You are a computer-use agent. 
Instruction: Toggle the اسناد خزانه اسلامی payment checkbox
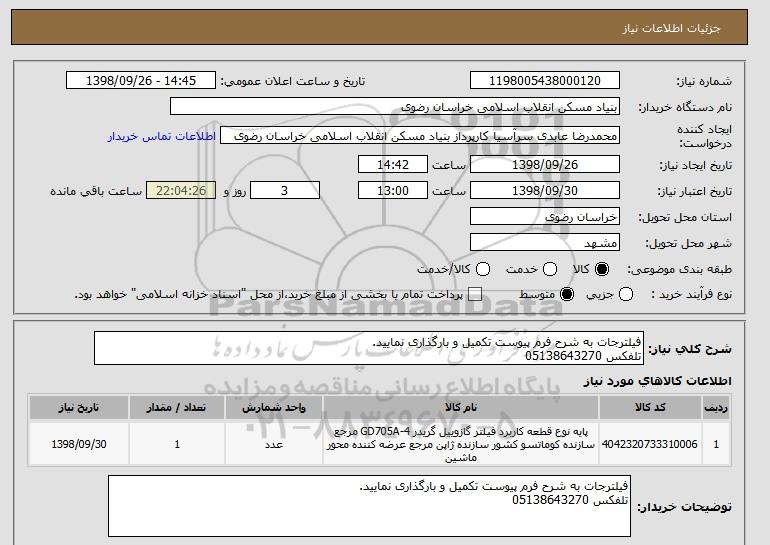coord(475,294)
